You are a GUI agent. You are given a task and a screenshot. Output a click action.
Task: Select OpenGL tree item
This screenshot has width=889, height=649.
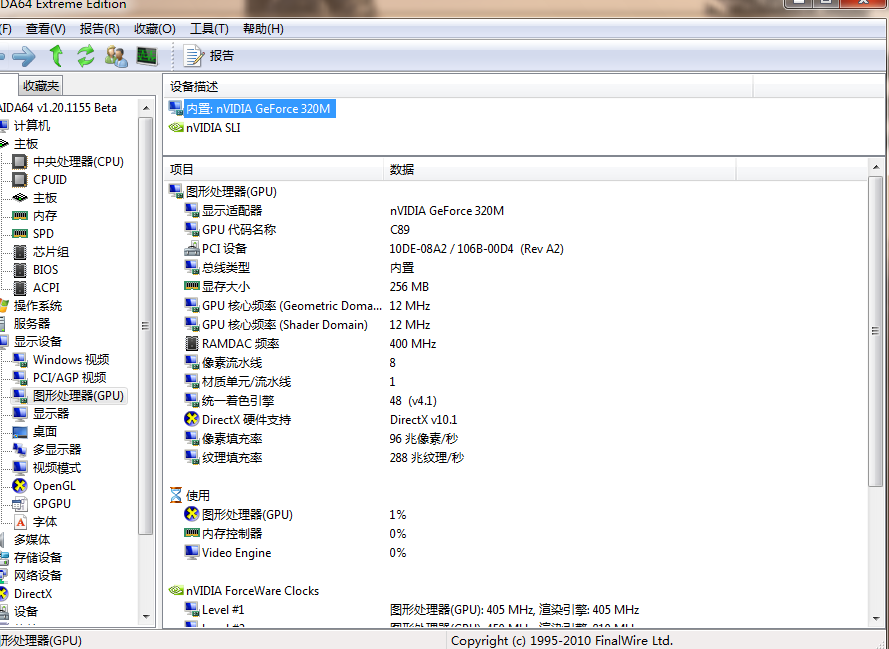(54, 486)
